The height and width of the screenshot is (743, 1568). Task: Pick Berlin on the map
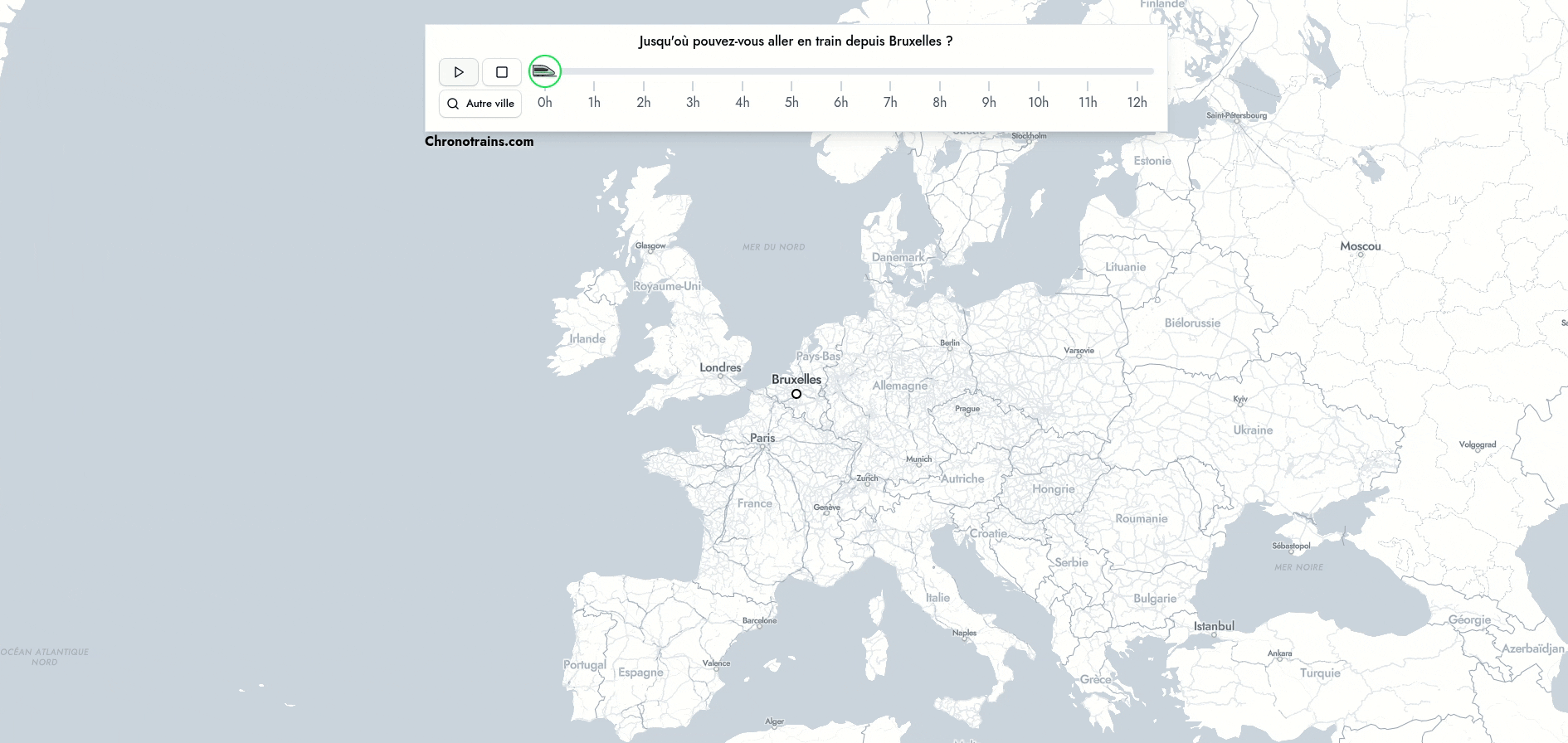point(950,343)
